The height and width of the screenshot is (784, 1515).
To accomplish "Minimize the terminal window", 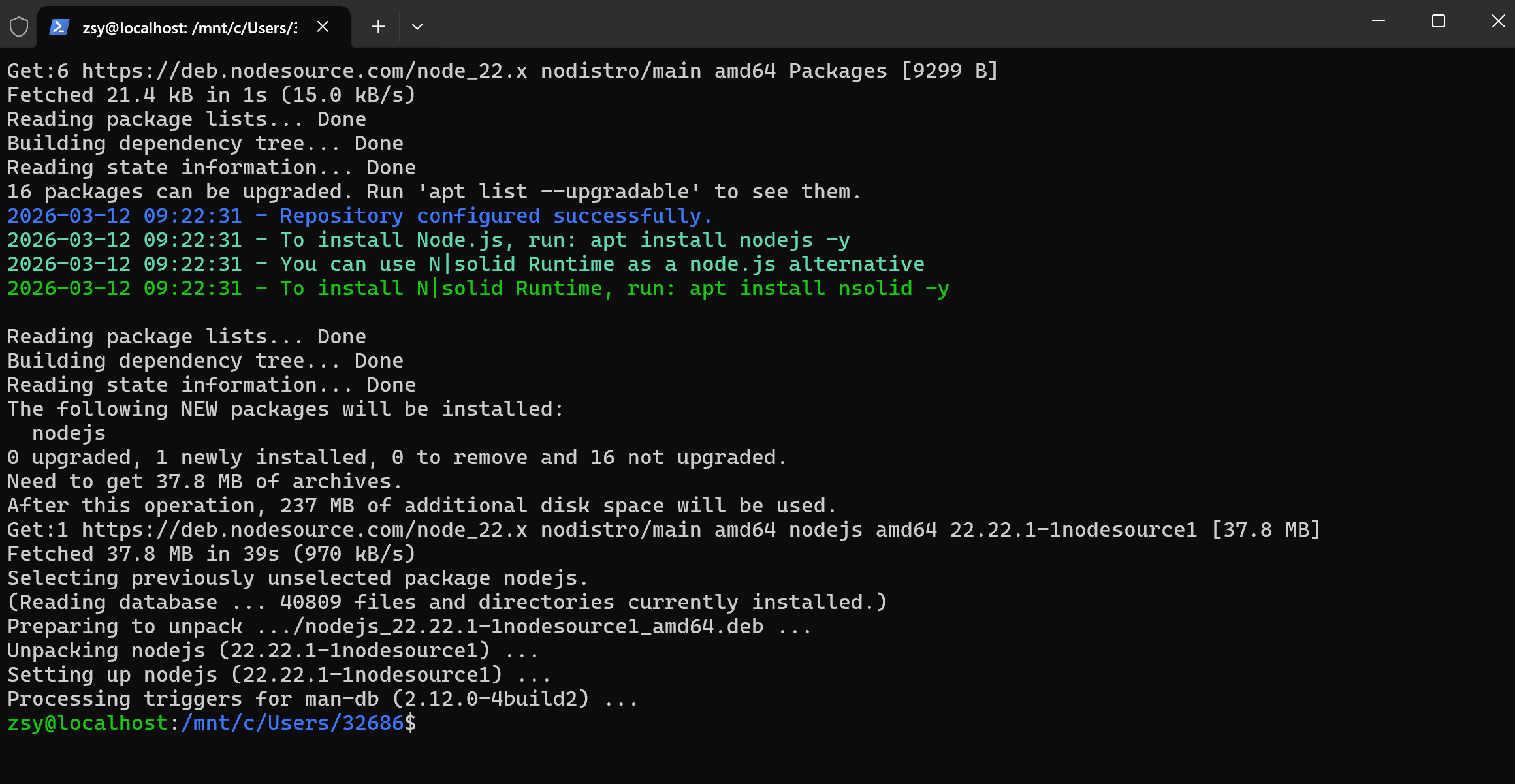I will coord(1378,21).
